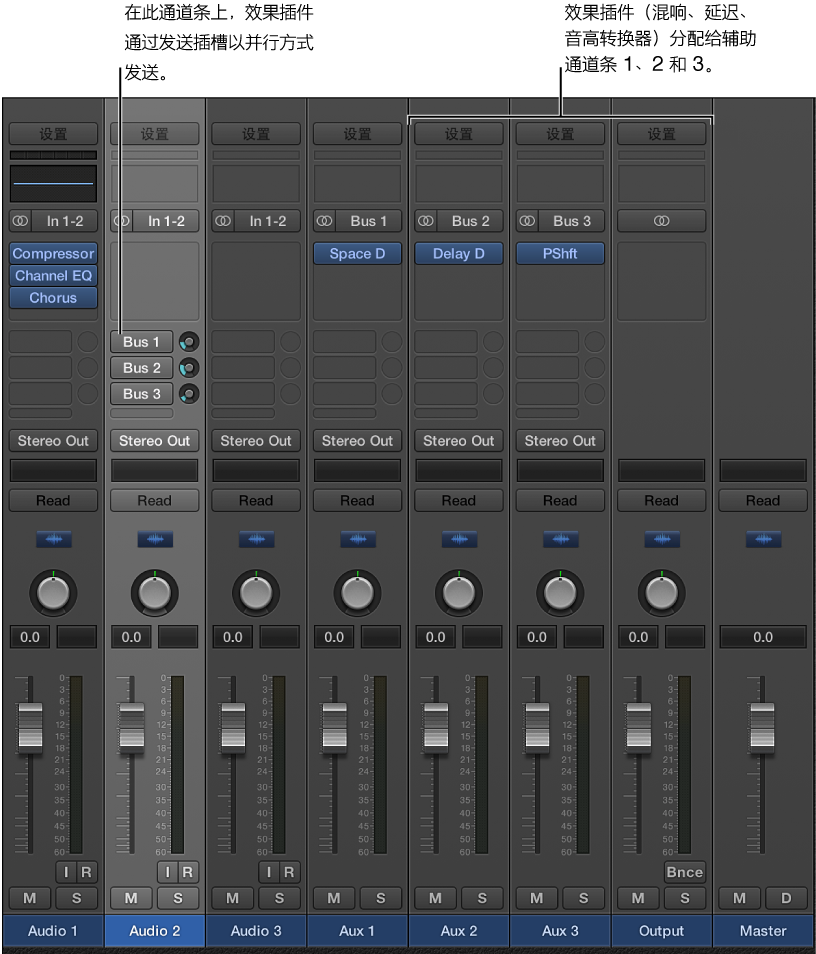Solo the Aux 1 channel
This screenshot has width=816, height=954.
(381, 898)
